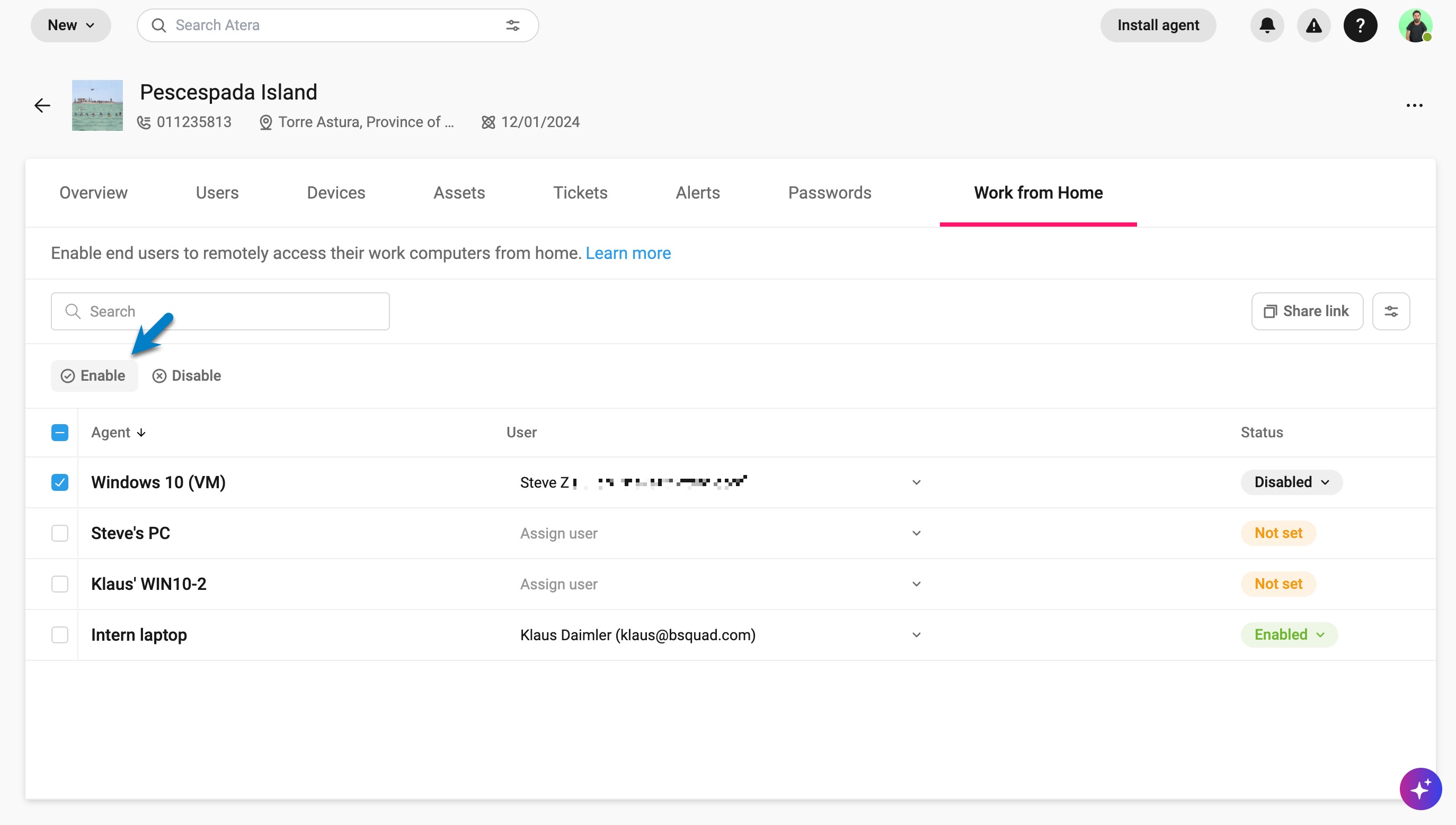Uncheck the Windows 10 (VM) checkbox
Screen dimensions: 1456x825
point(59,483)
